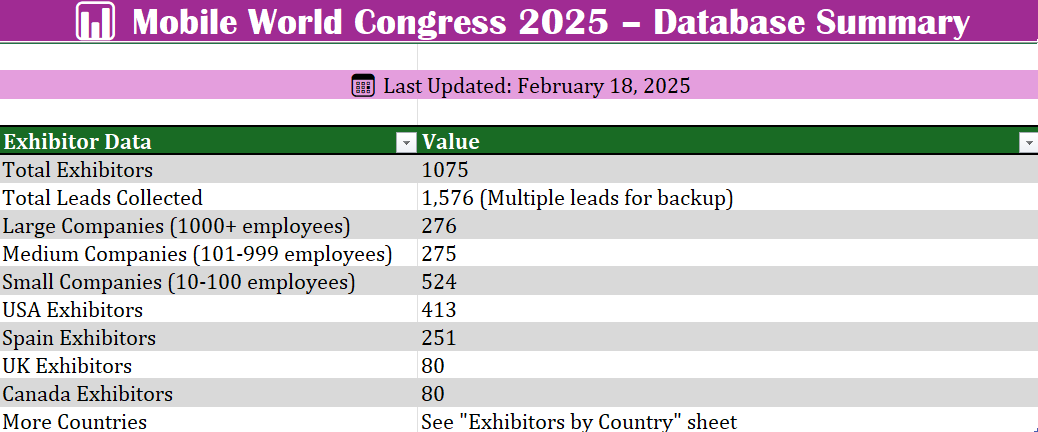Click the value cell '275'
Image resolution: width=1038 pixels, height=432 pixels.
728,253
